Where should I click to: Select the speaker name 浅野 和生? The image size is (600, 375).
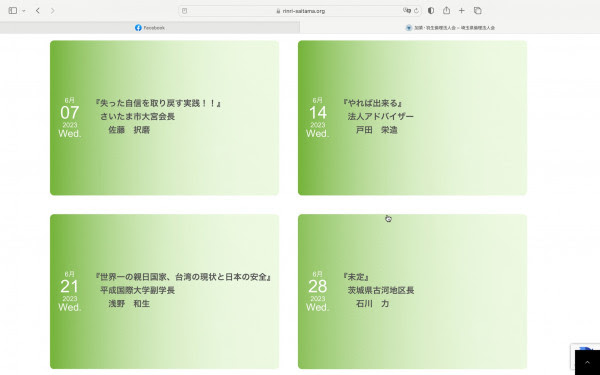click(x=129, y=304)
